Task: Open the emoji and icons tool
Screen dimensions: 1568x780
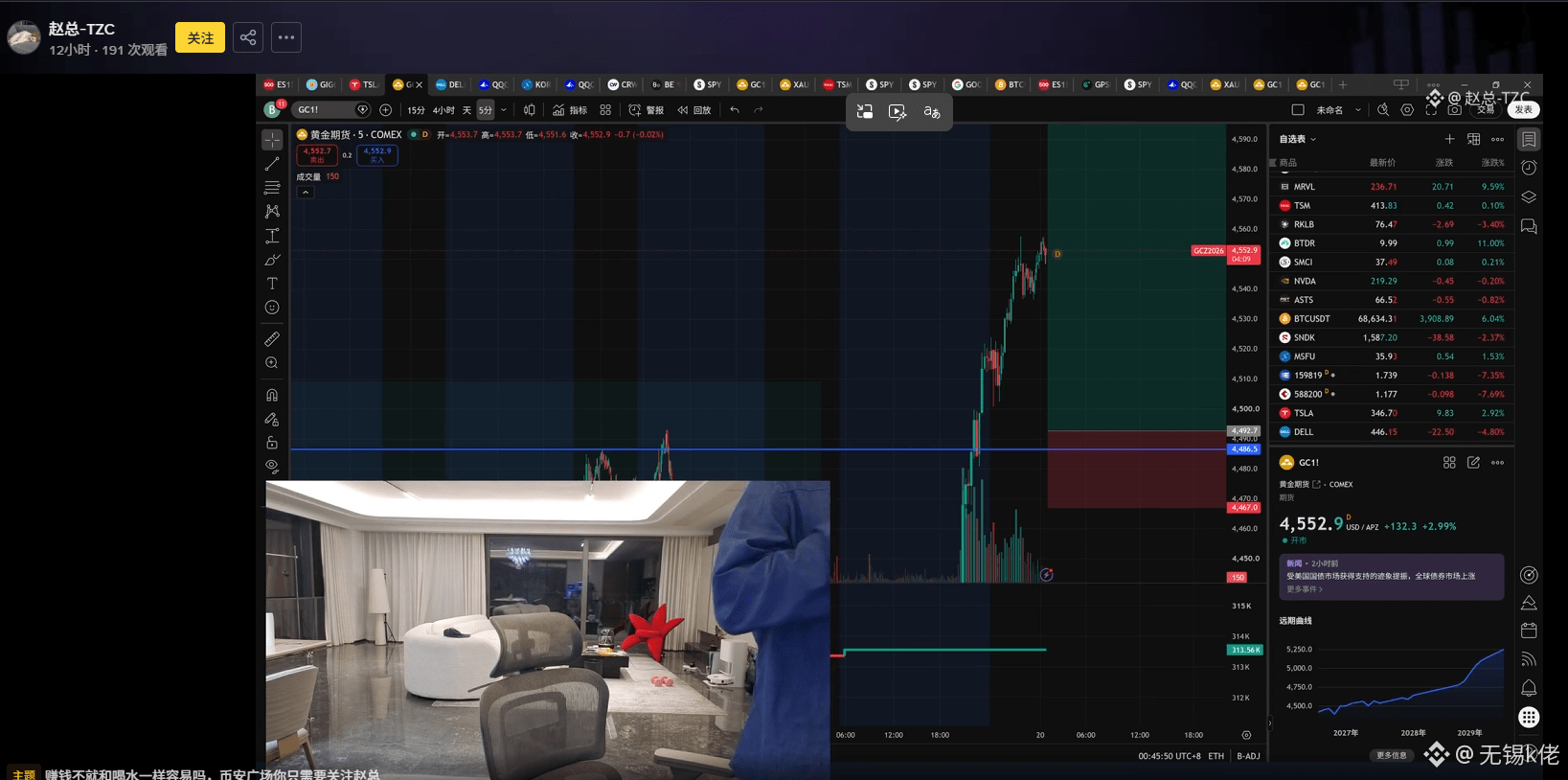Action: click(272, 308)
